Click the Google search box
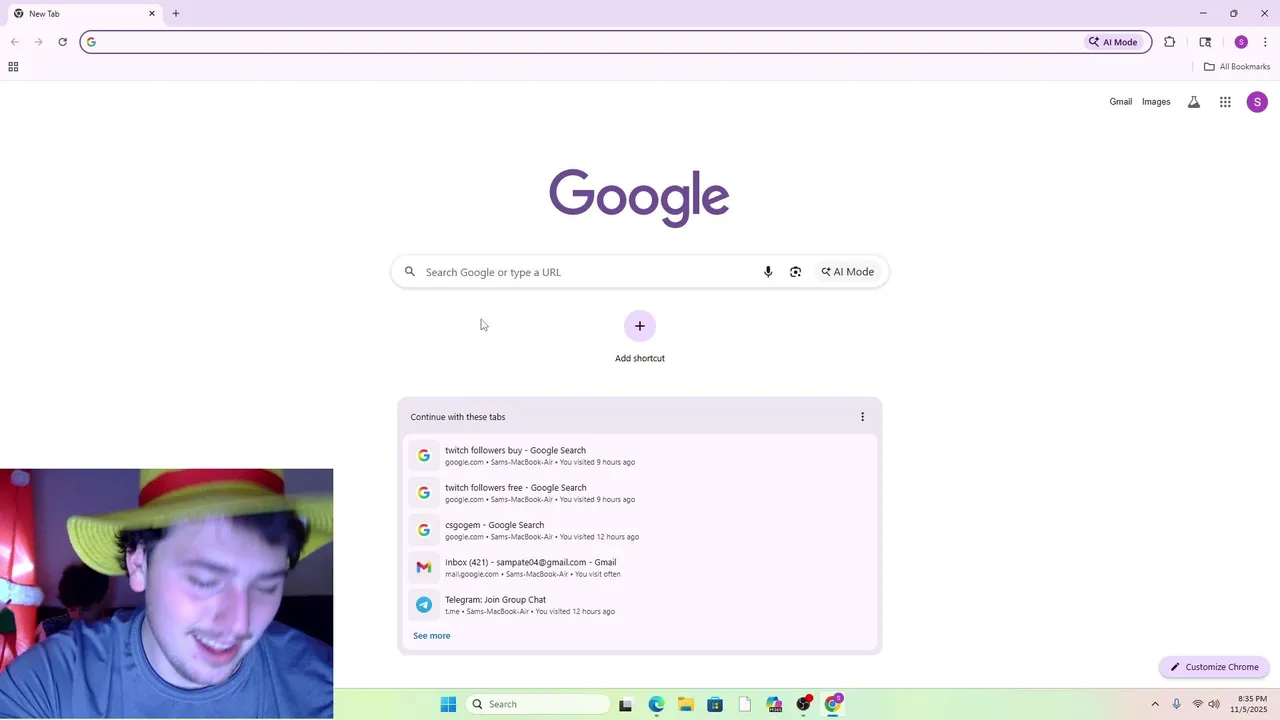 click(x=640, y=272)
